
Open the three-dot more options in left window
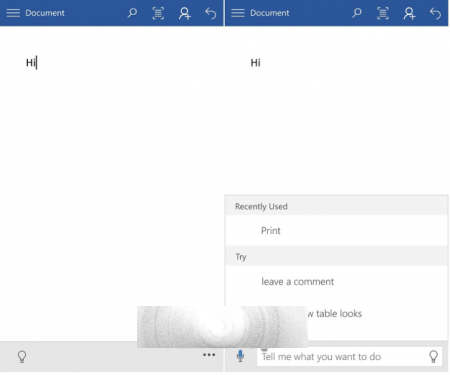point(209,355)
